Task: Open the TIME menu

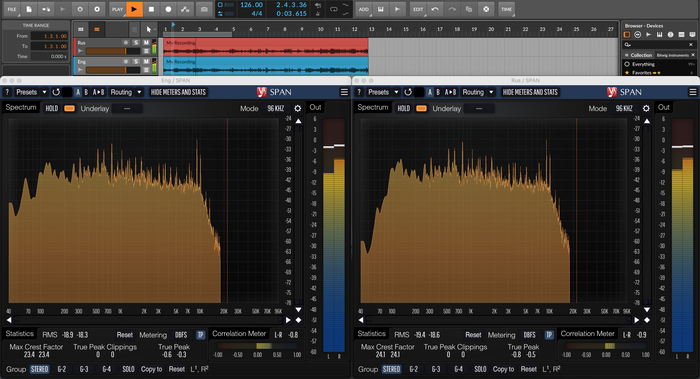Action: point(506,9)
